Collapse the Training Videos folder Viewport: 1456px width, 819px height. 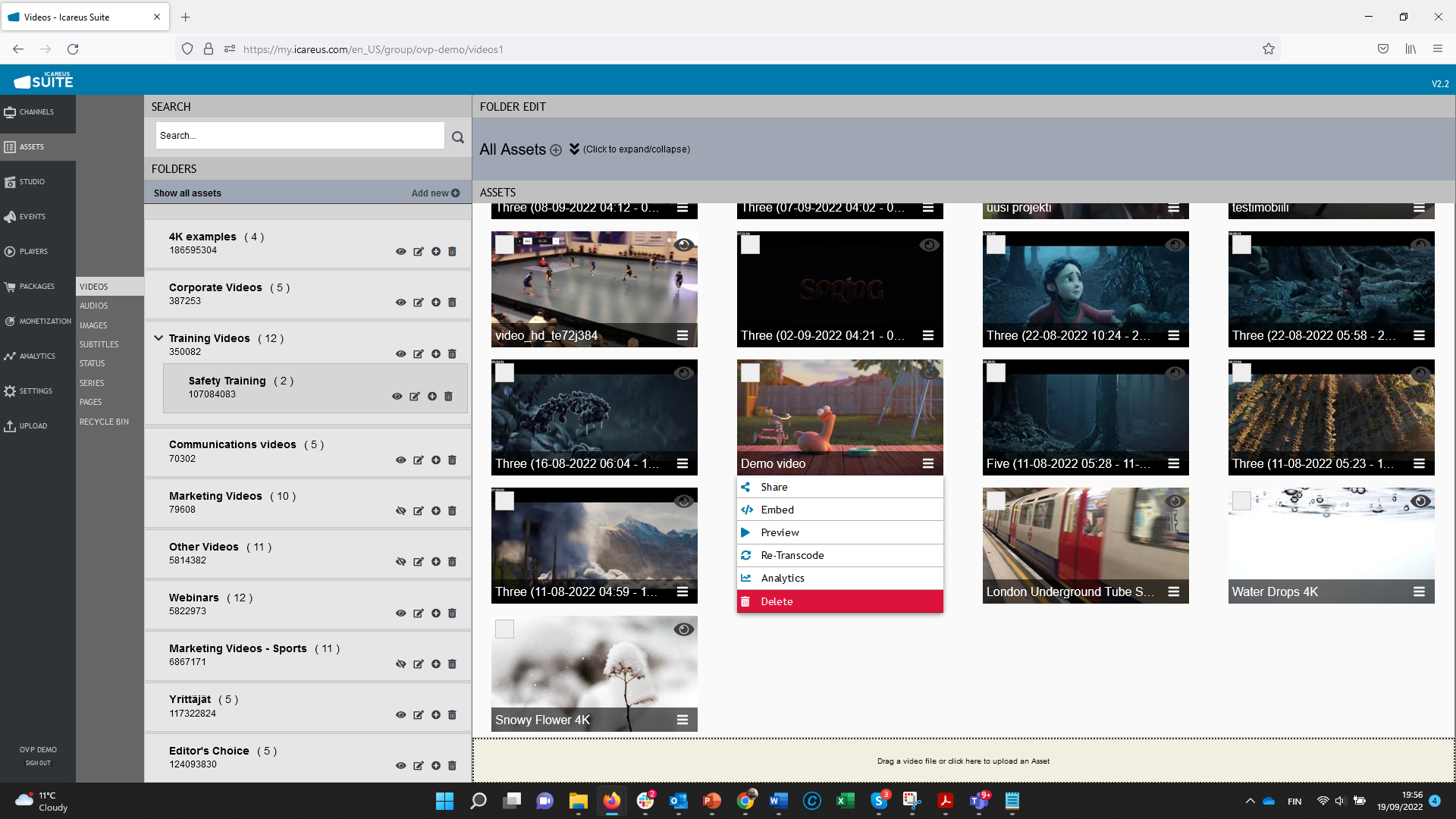(158, 338)
